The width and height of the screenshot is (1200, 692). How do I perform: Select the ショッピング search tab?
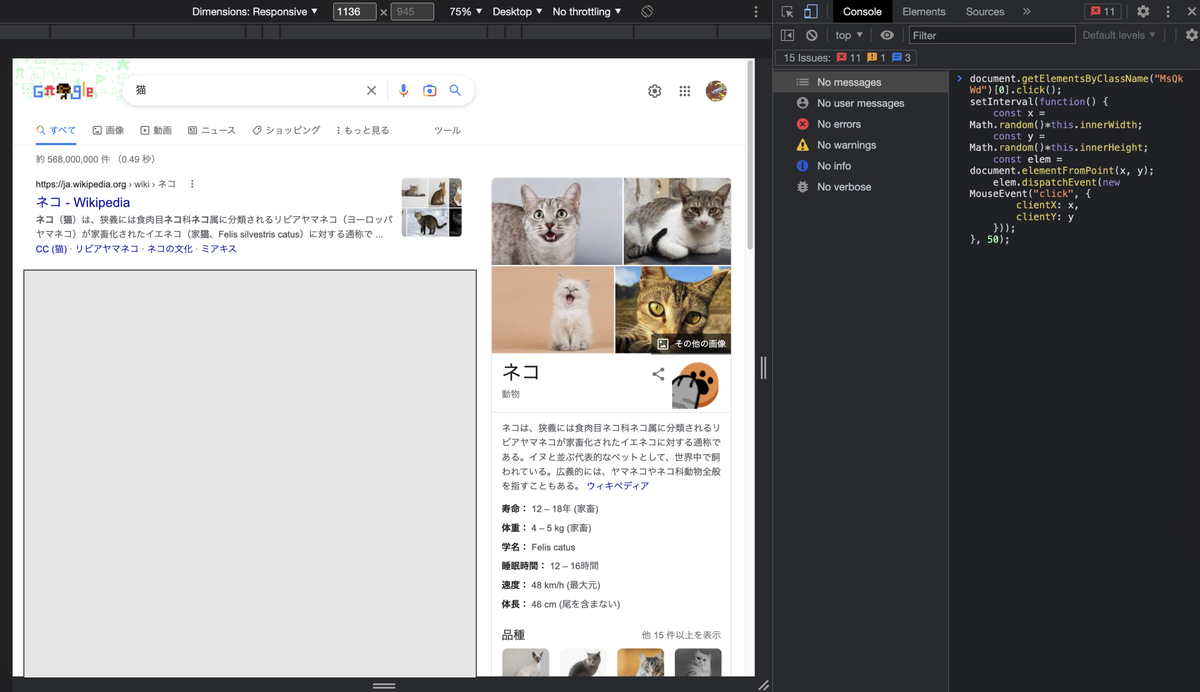(286, 130)
